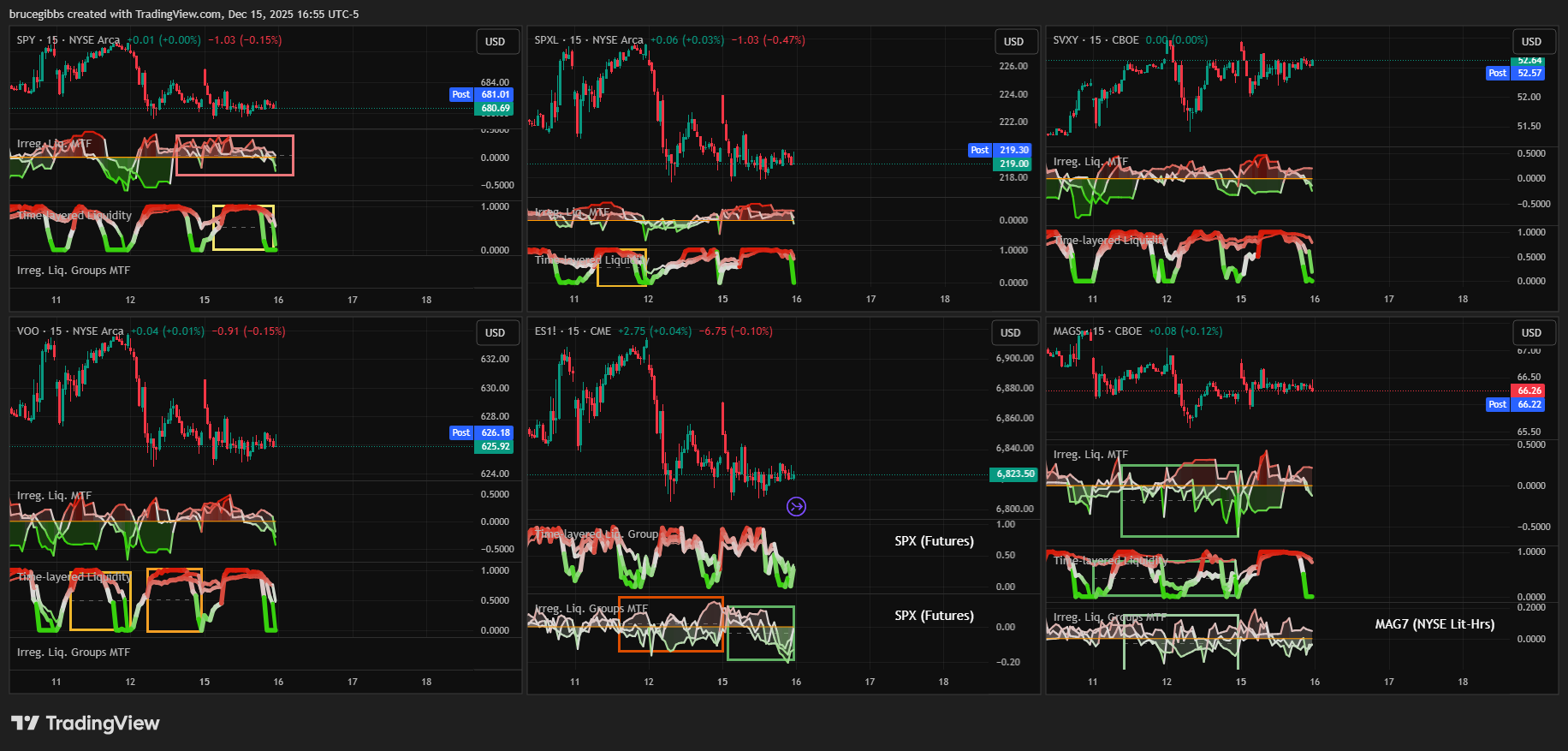Click the Post badge on the VOO chart
Image resolution: width=1568 pixels, height=751 pixels.
[461, 433]
